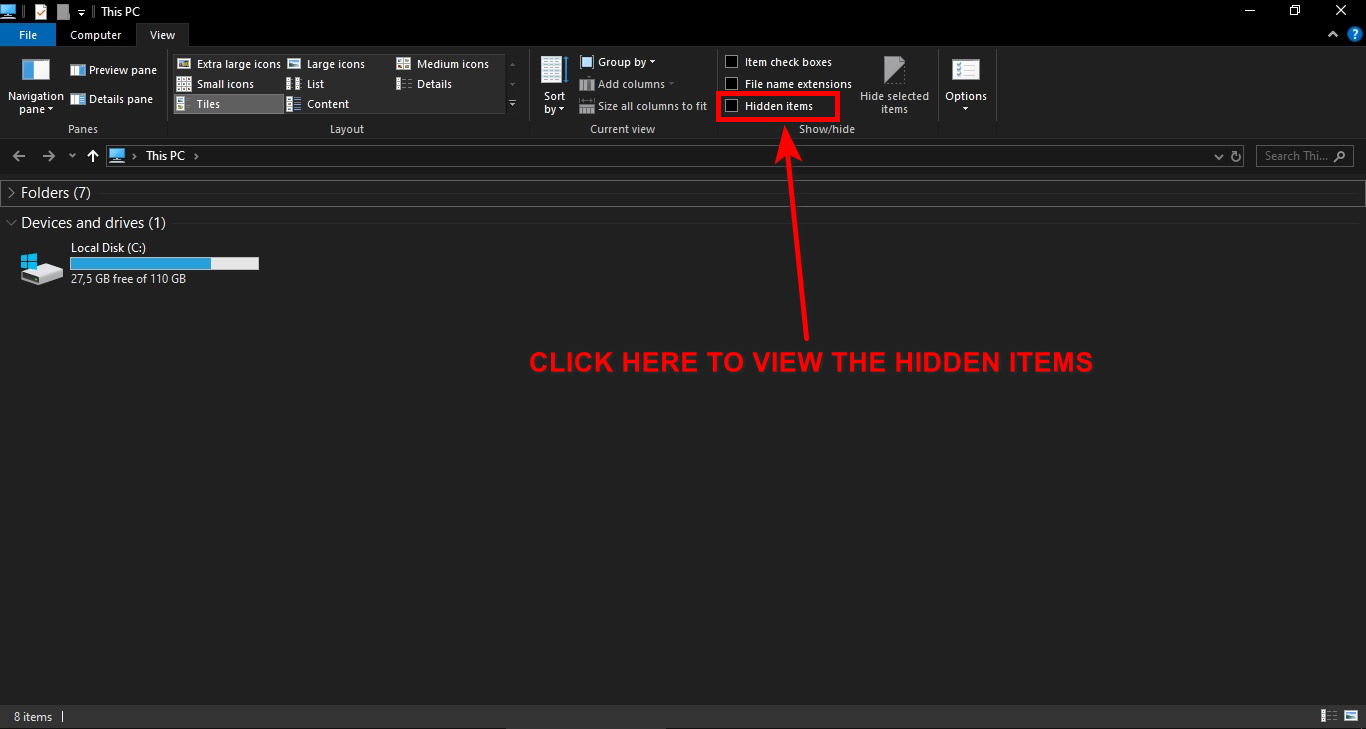Refresh the This PC view
Screen dimensions: 1366x729
1236,157
